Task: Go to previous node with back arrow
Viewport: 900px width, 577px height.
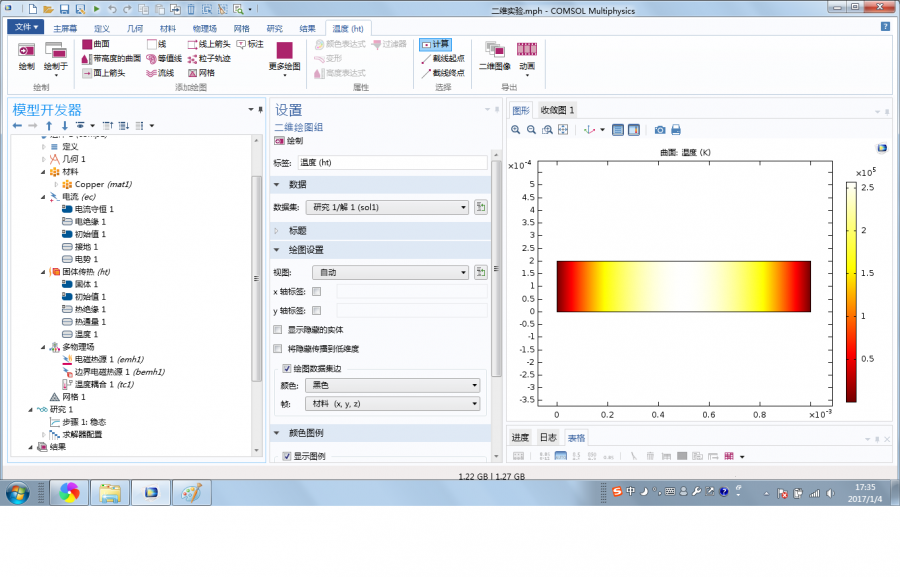Action: tap(17, 126)
